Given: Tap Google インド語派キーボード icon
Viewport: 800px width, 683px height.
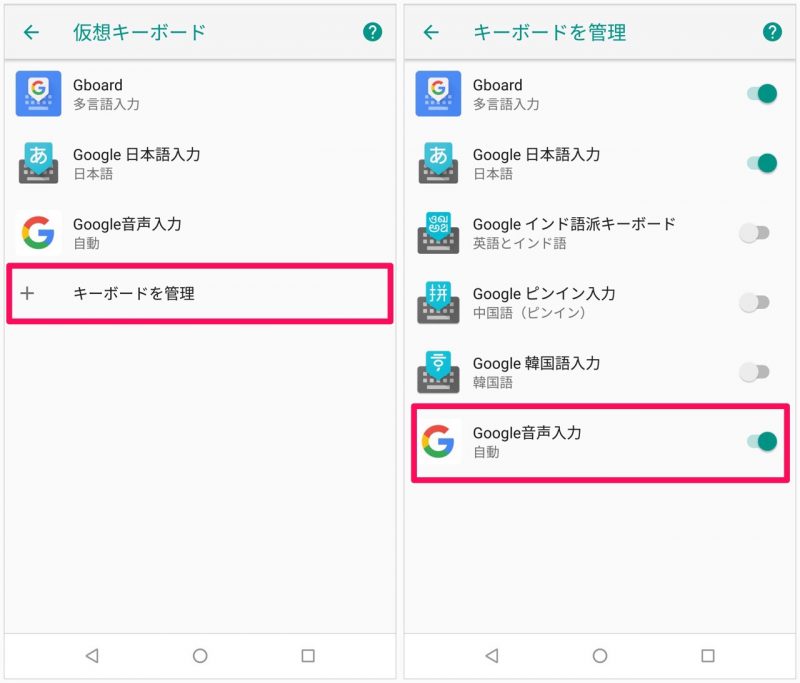Looking at the screenshot, I should point(438,233).
